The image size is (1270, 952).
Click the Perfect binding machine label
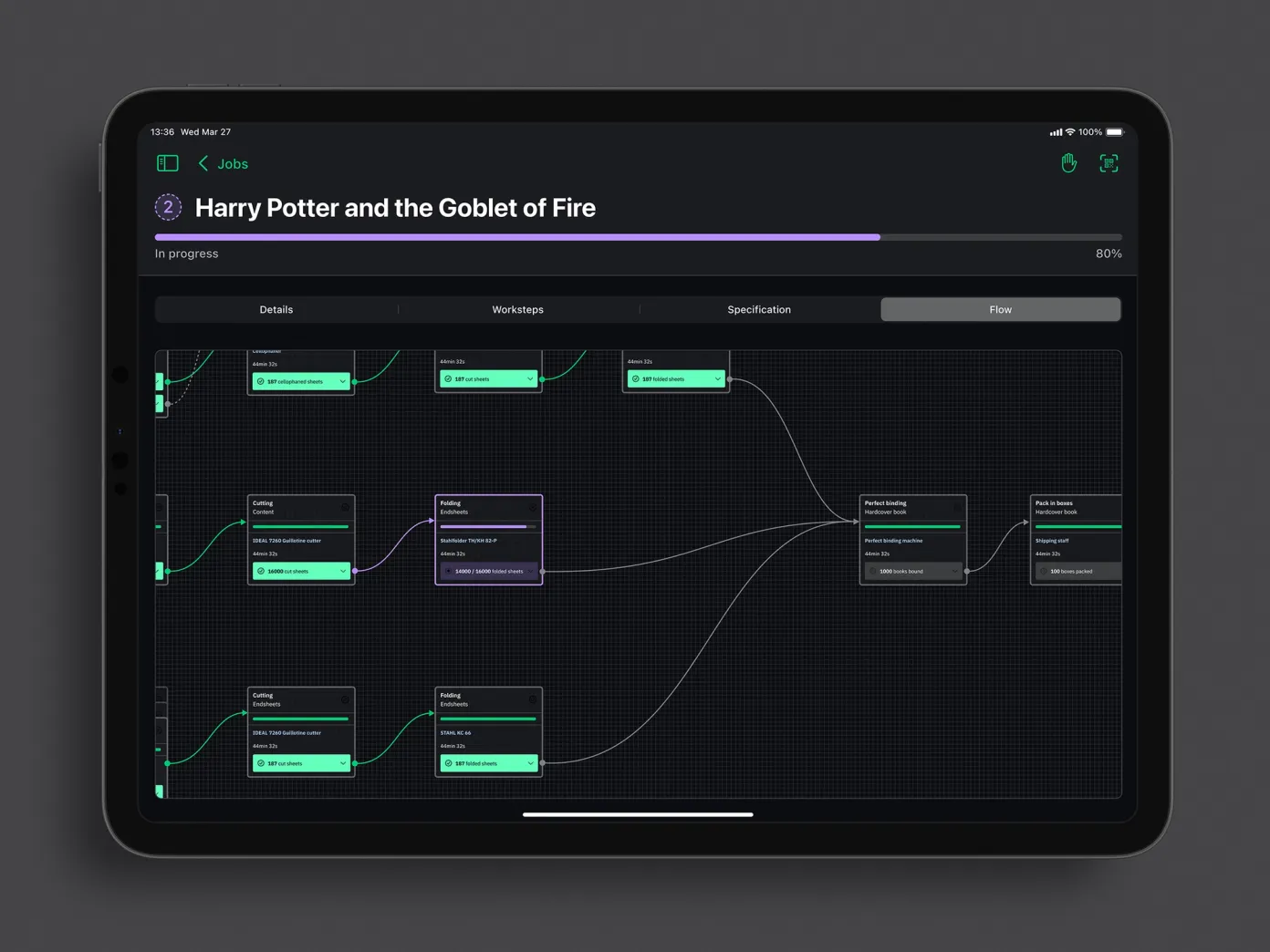(x=894, y=541)
